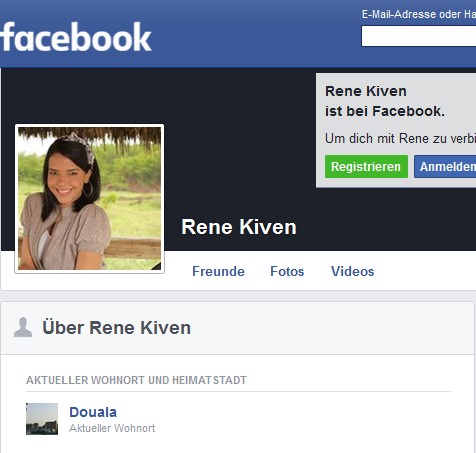Click the blue Anmelden button
The image size is (476, 453).
(x=445, y=166)
